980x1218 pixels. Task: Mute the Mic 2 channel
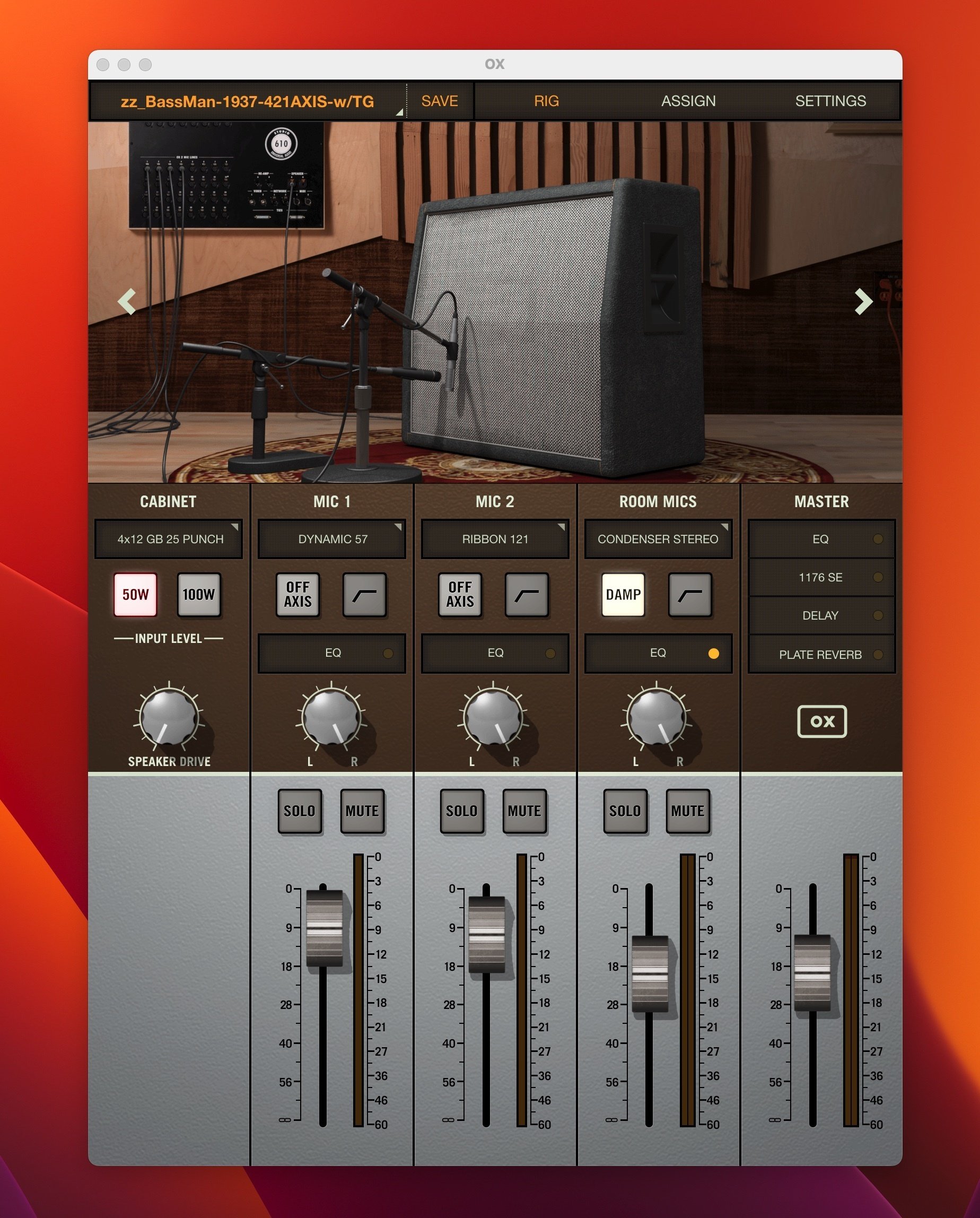(x=524, y=811)
